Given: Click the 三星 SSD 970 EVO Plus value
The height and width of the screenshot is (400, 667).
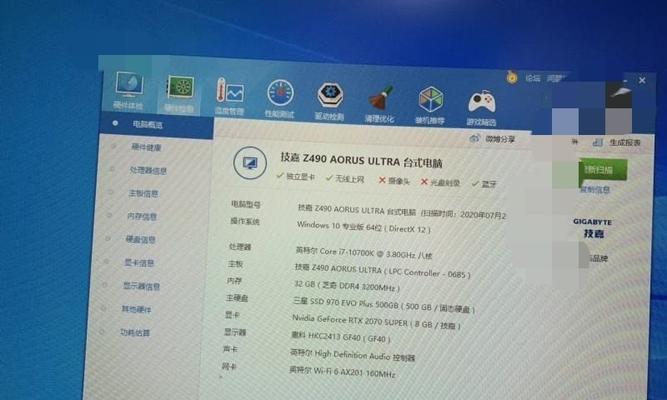Looking at the screenshot, I should pyautogui.click(x=384, y=305).
